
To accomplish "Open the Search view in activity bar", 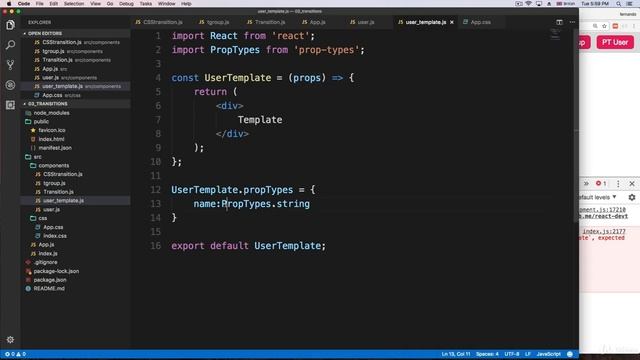I will click(10, 45).
